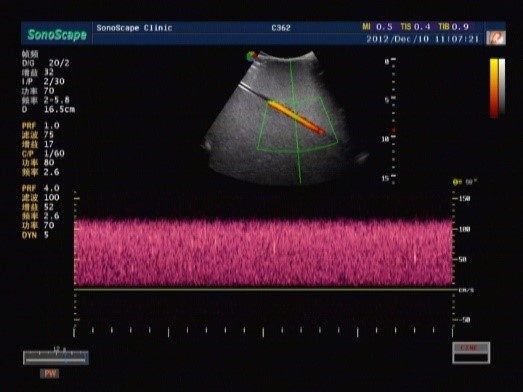Screen dimensions: 523x392
Task: Click the colored needle flow inside the ROI
Action: (295, 117)
